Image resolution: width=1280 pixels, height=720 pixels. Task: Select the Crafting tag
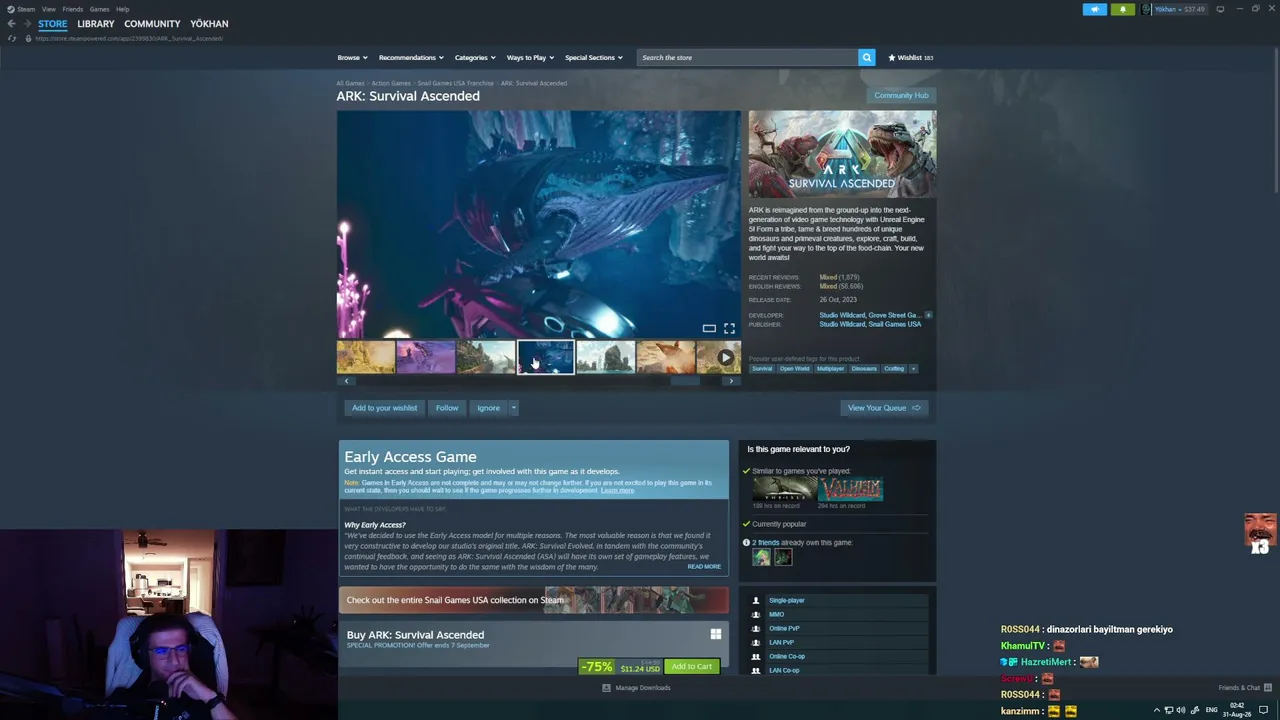[x=894, y=369]
